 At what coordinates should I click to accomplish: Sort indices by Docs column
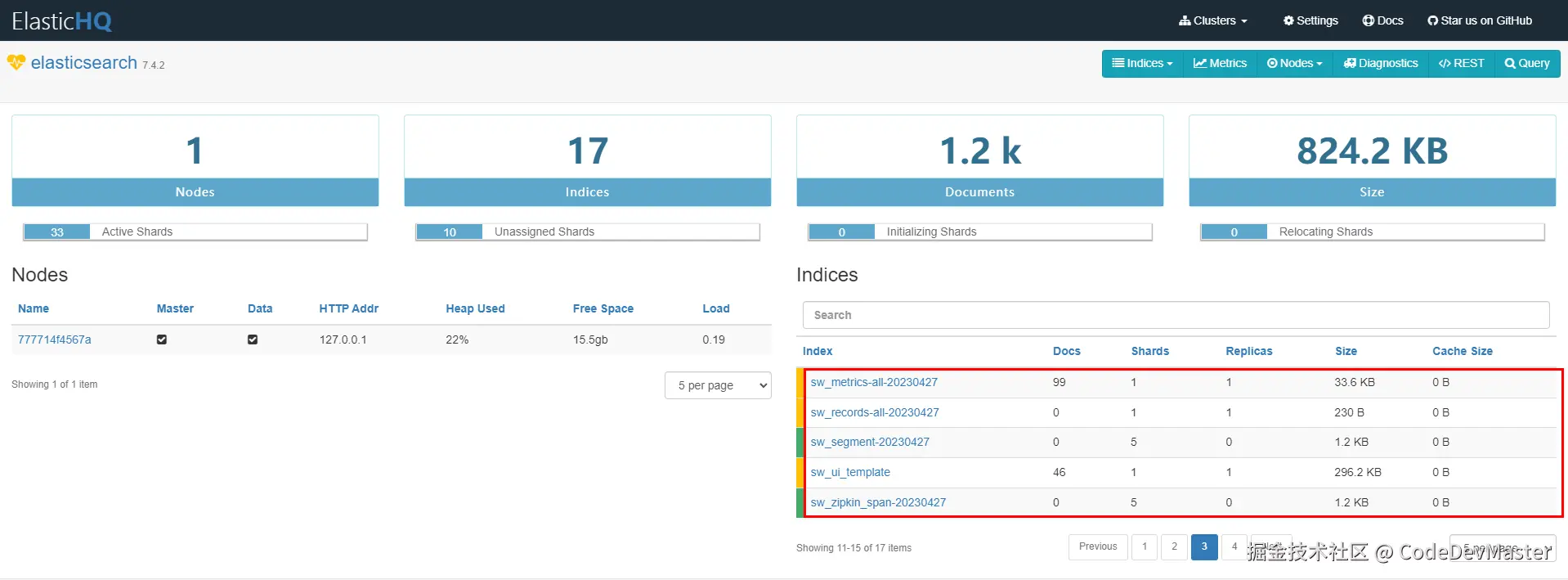point(1067,351)
